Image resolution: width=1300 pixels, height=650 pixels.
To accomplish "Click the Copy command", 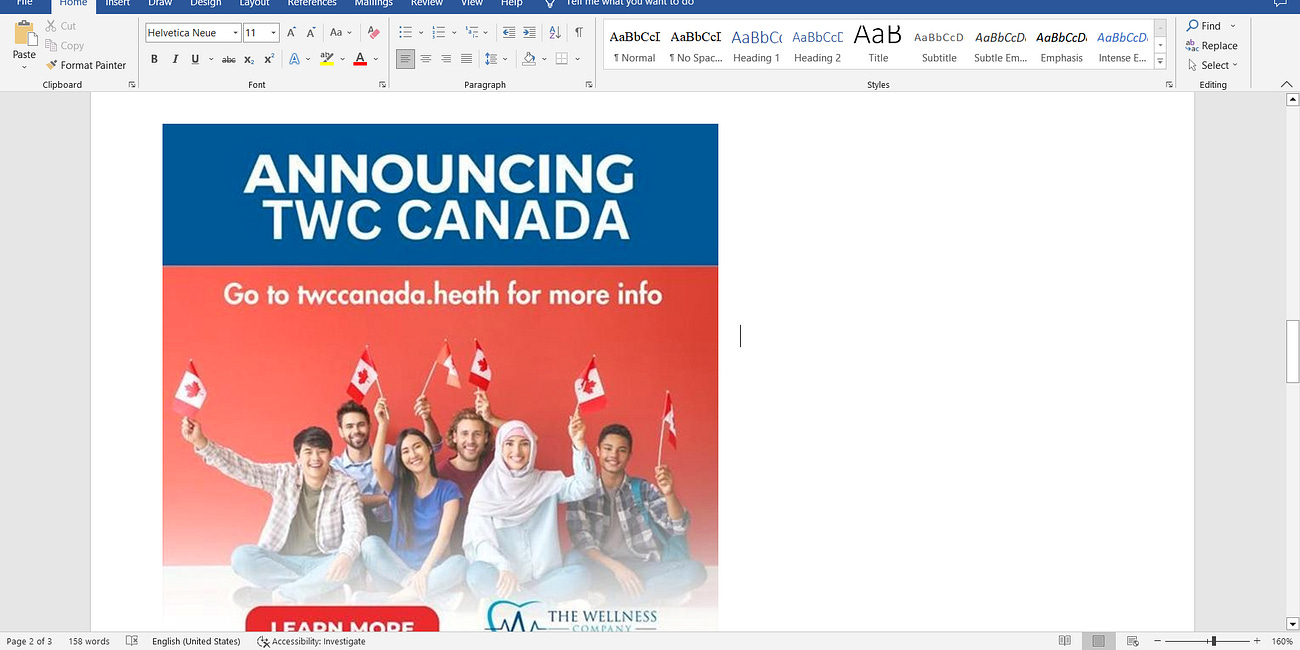I will point(65,45).
